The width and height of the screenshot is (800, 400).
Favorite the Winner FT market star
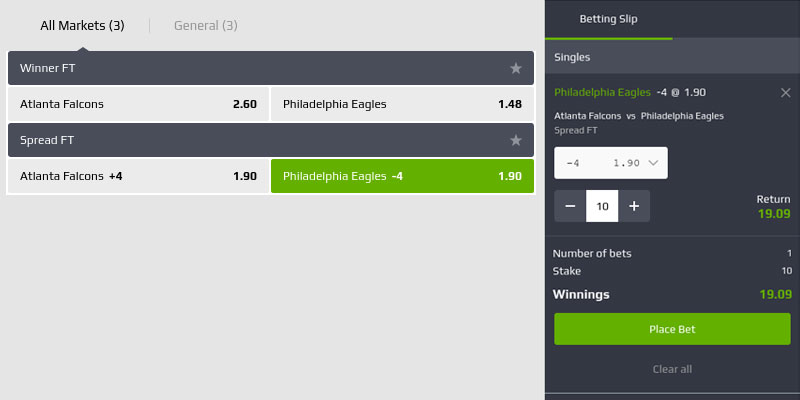coord(516,68)
